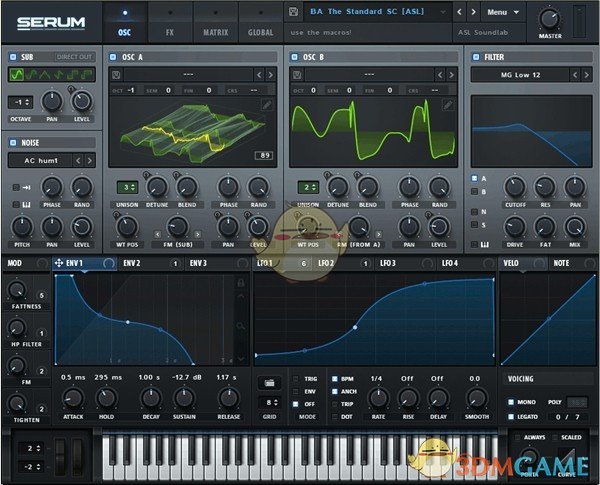Adjust the OSC A unison voices stepper

127,187
